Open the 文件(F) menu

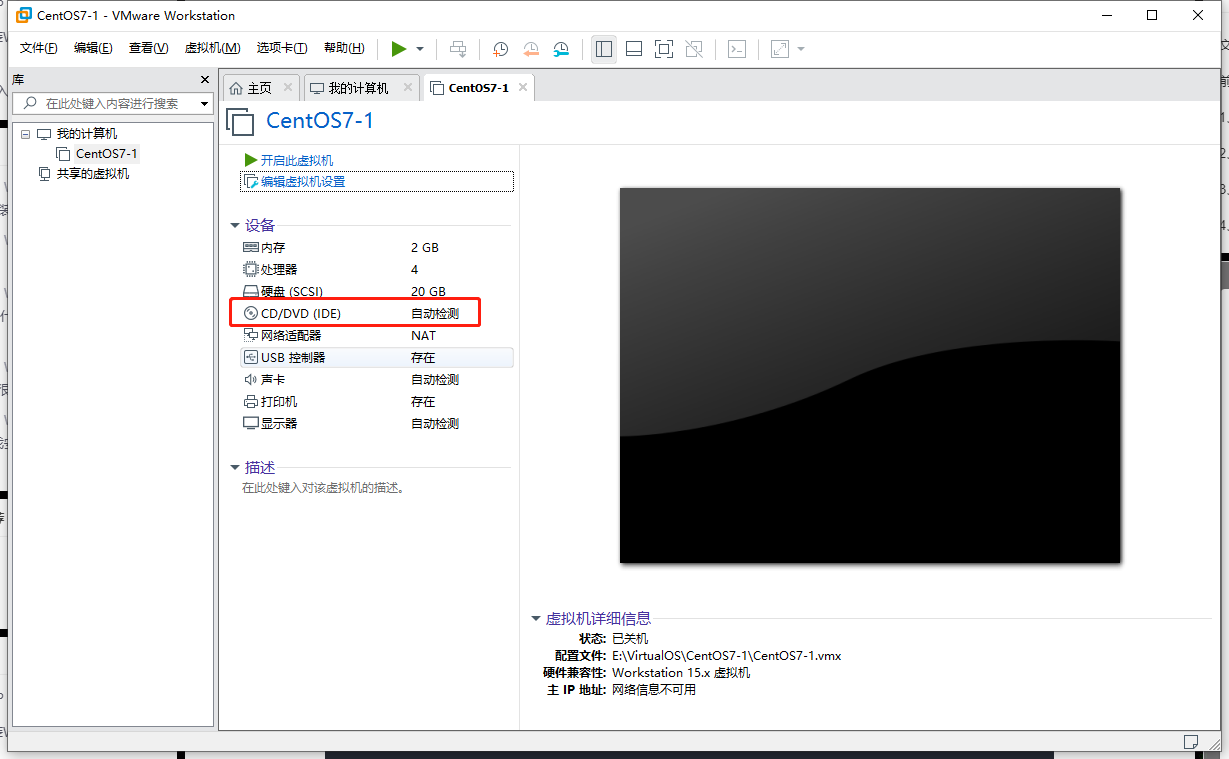pyautogui.click(x=39, y=48)
